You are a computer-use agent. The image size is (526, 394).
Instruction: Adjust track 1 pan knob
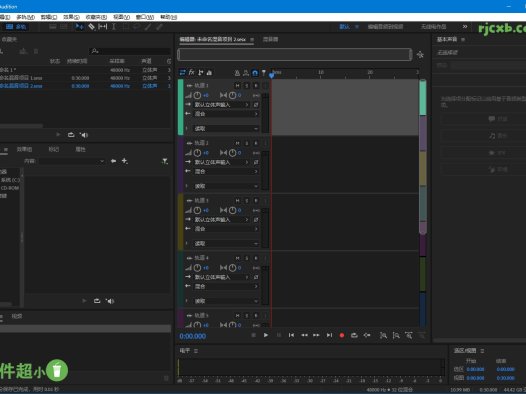(x=232, y=95)
